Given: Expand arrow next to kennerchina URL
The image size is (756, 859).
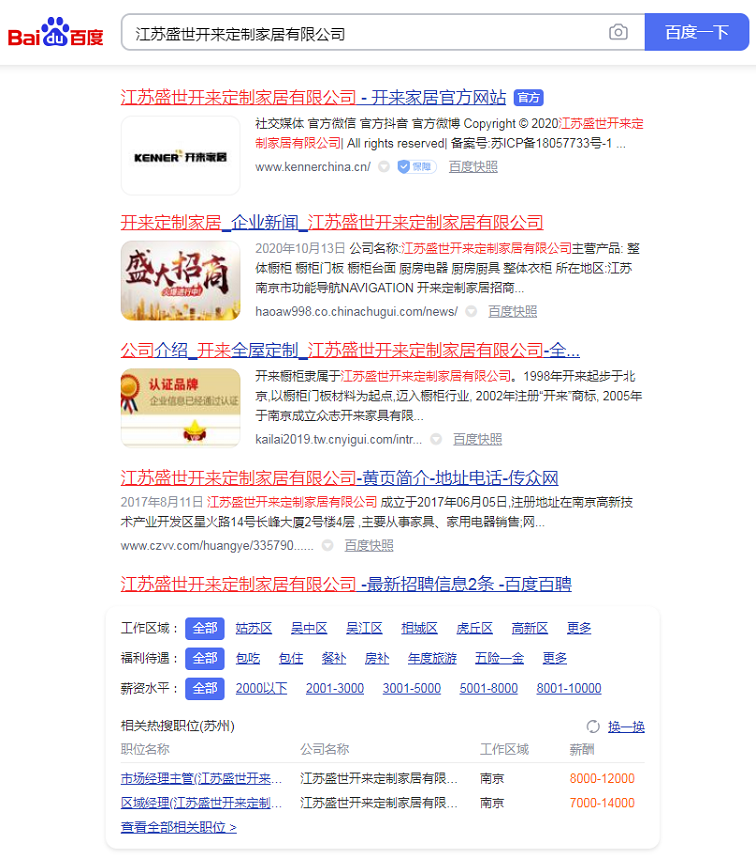Looking at the screenshot, I should click(384, 167).
